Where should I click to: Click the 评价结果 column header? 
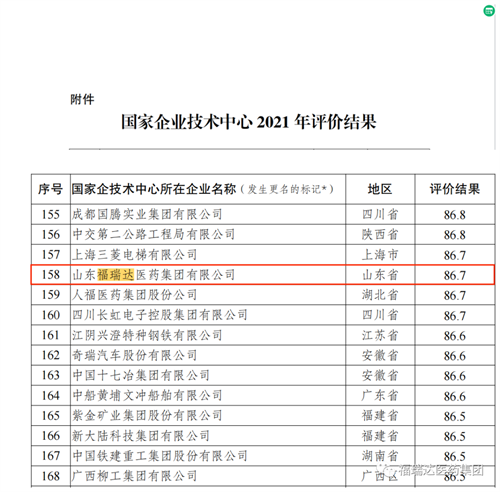coord(455,189)
